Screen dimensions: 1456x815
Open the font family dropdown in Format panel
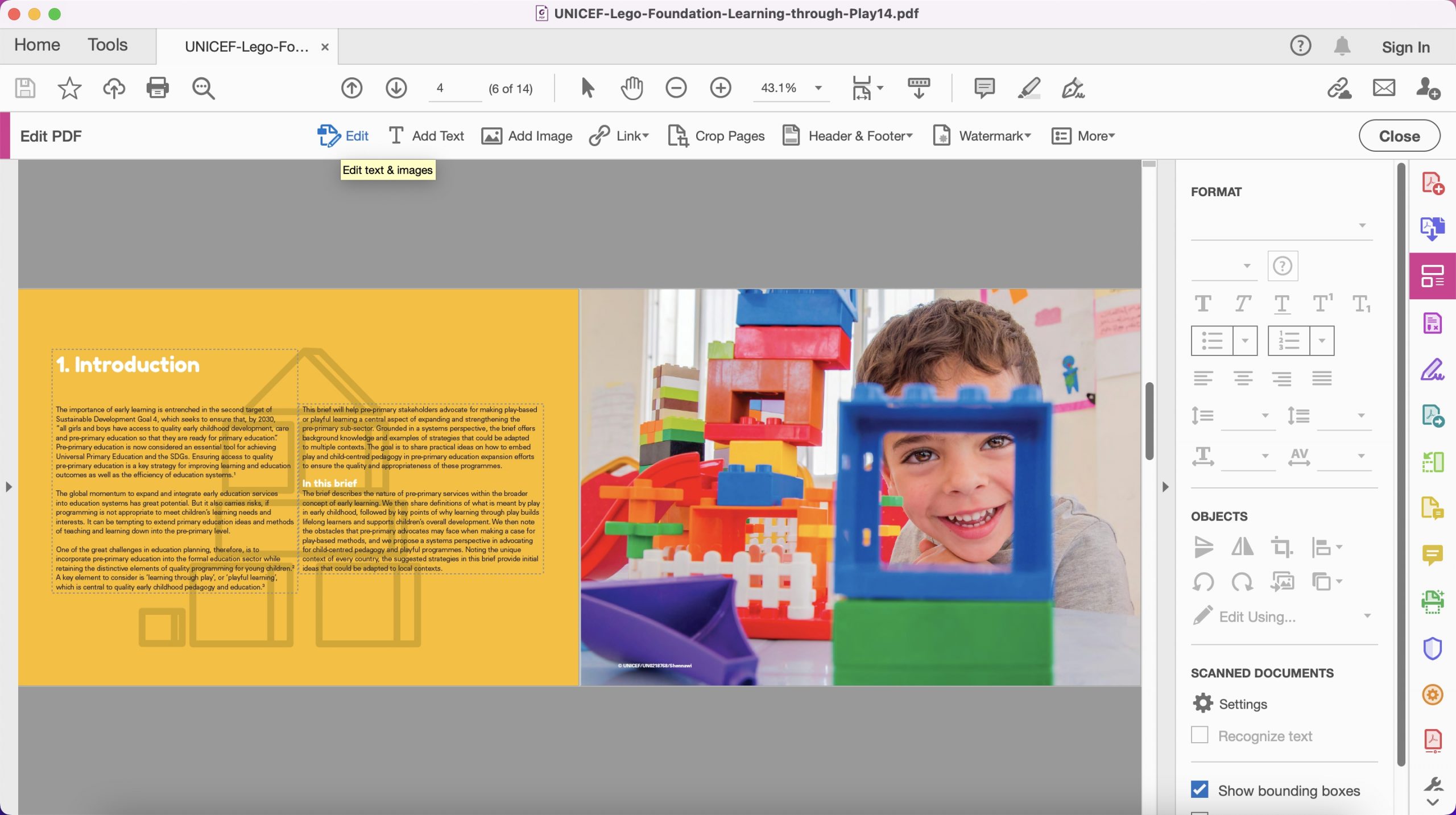tap(1281, 225)
